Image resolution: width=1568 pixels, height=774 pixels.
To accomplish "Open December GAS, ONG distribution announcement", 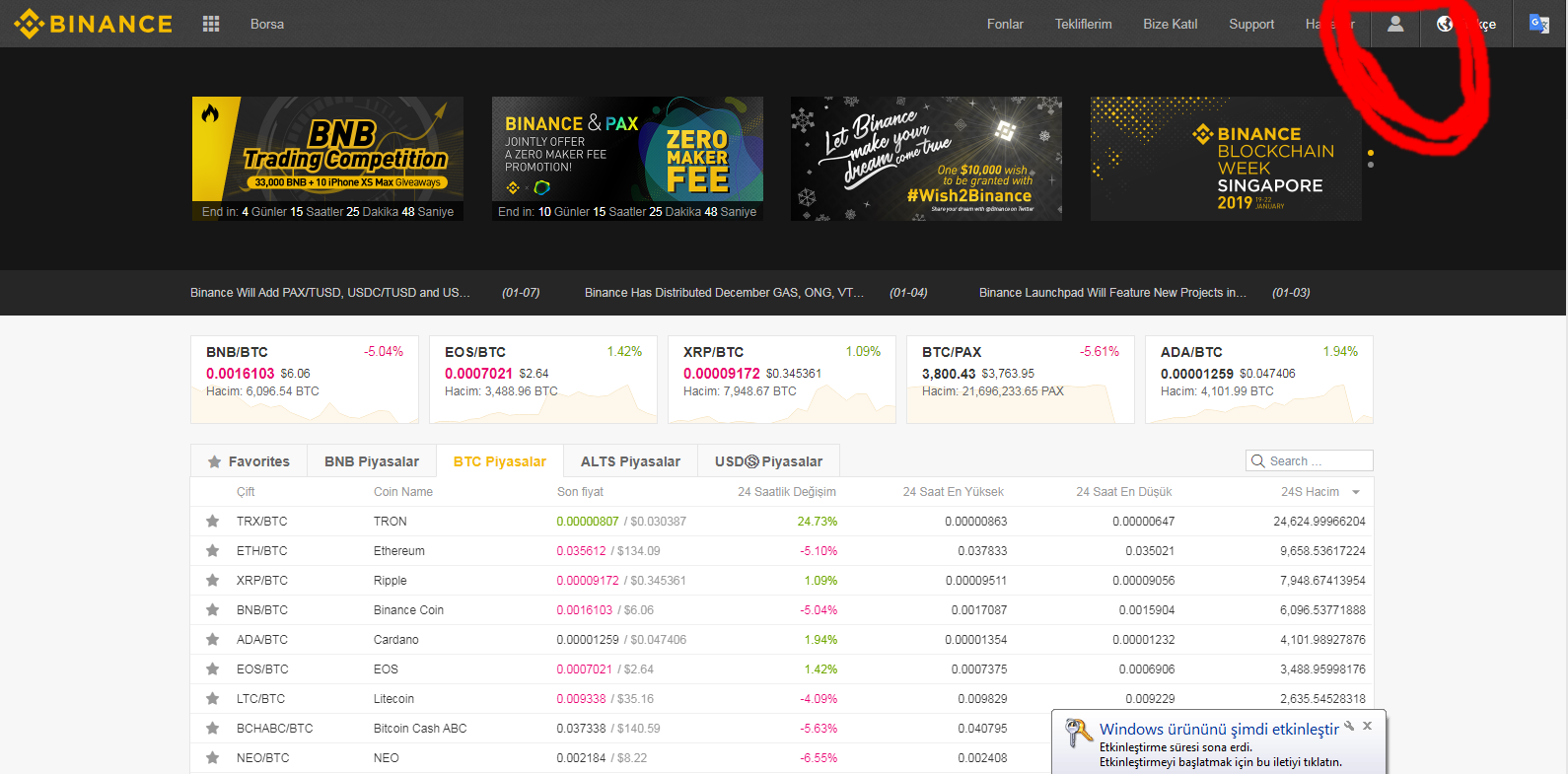I will click(x=724, y=293).
